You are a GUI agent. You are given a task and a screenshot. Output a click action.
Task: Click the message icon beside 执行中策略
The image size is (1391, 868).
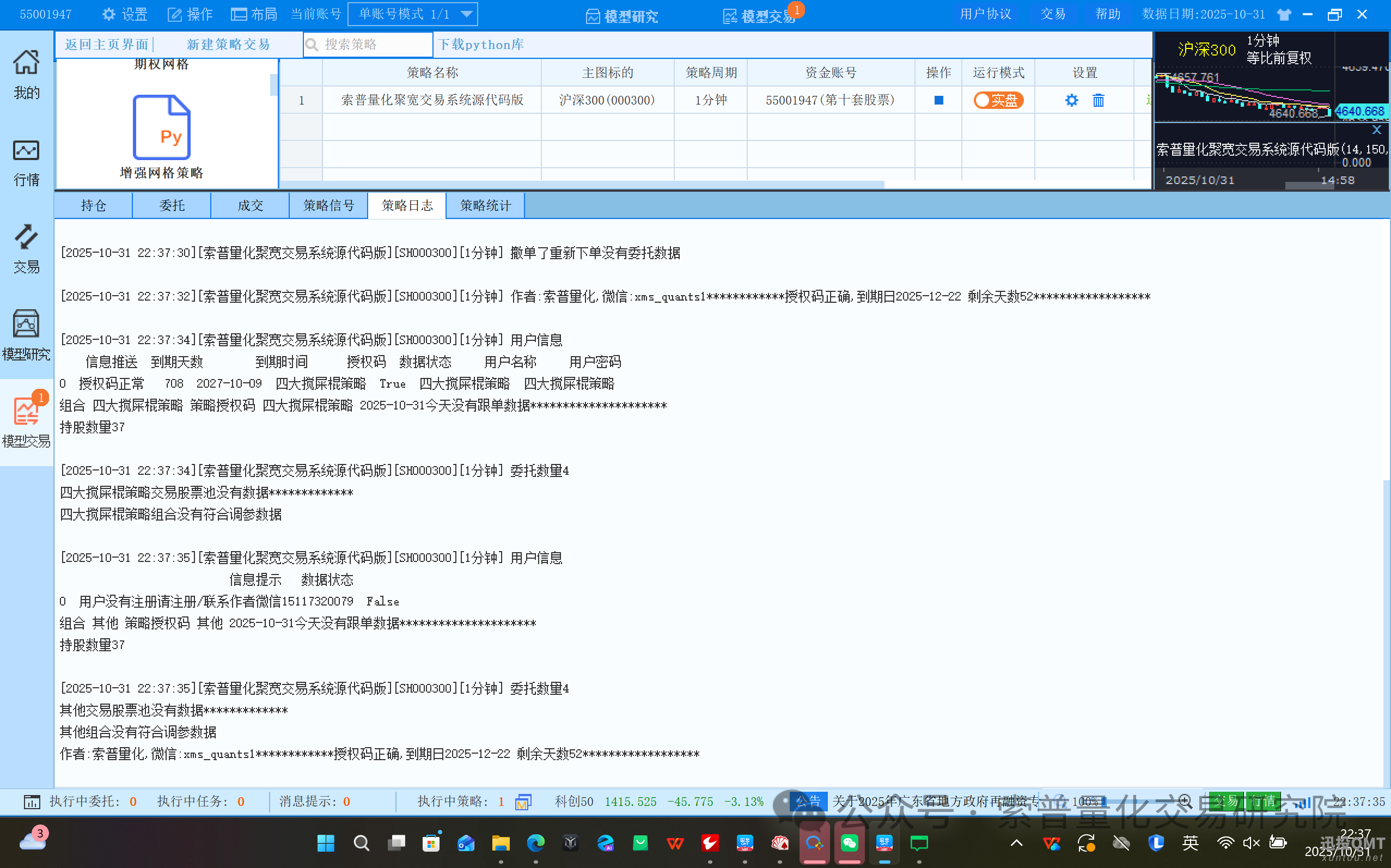click(x=523, y=802)
